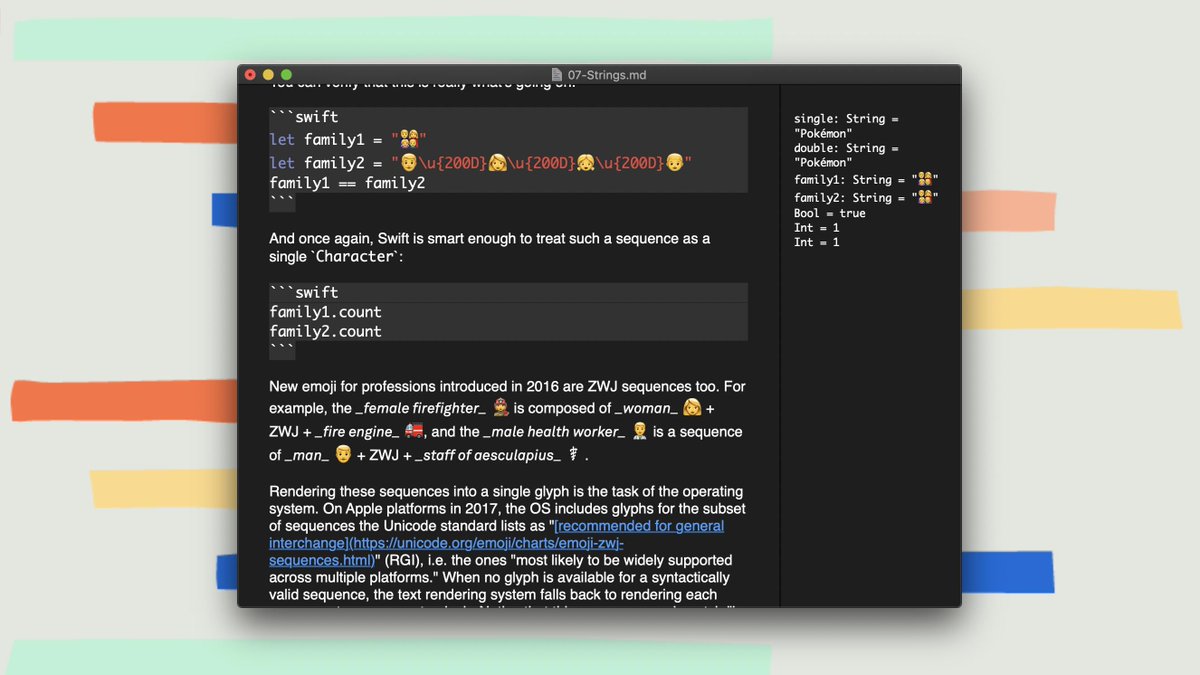Click the green zoom traffic light button
Viewport: 1200px width, 675px height.
[286, 74]
